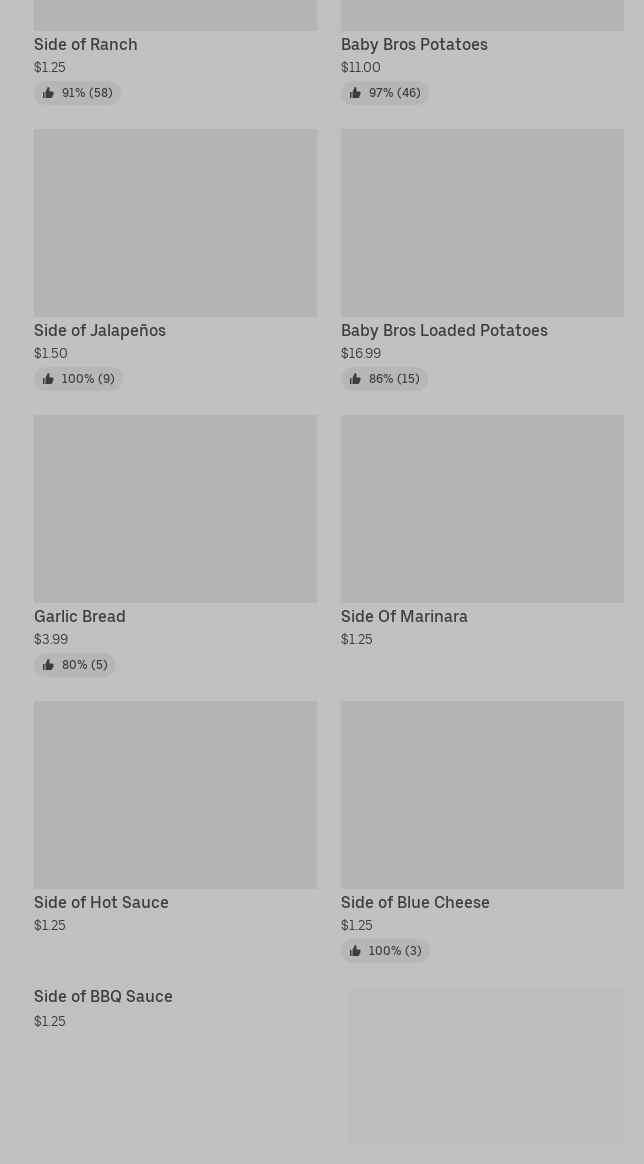644x1164 pixels.
Task: Click thumbs-up icon for Side of Jalapeños
Action: point(48,379)
